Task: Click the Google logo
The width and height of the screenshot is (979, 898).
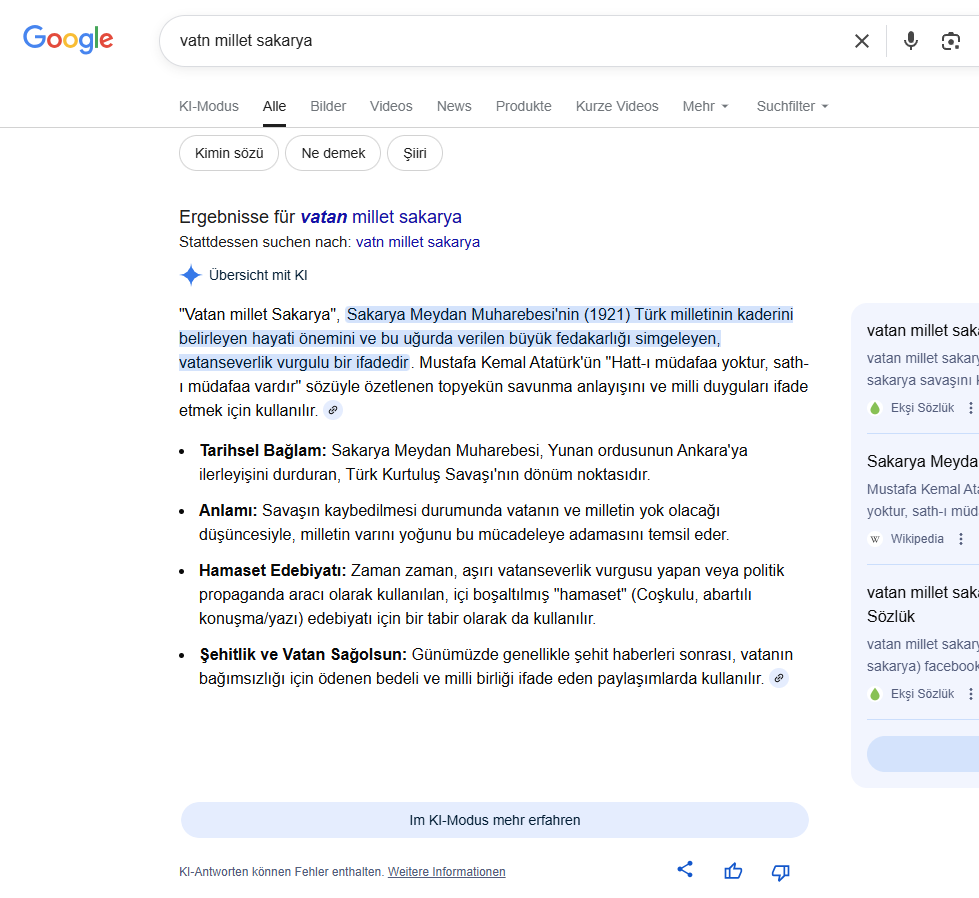Action: coord(68,40)
